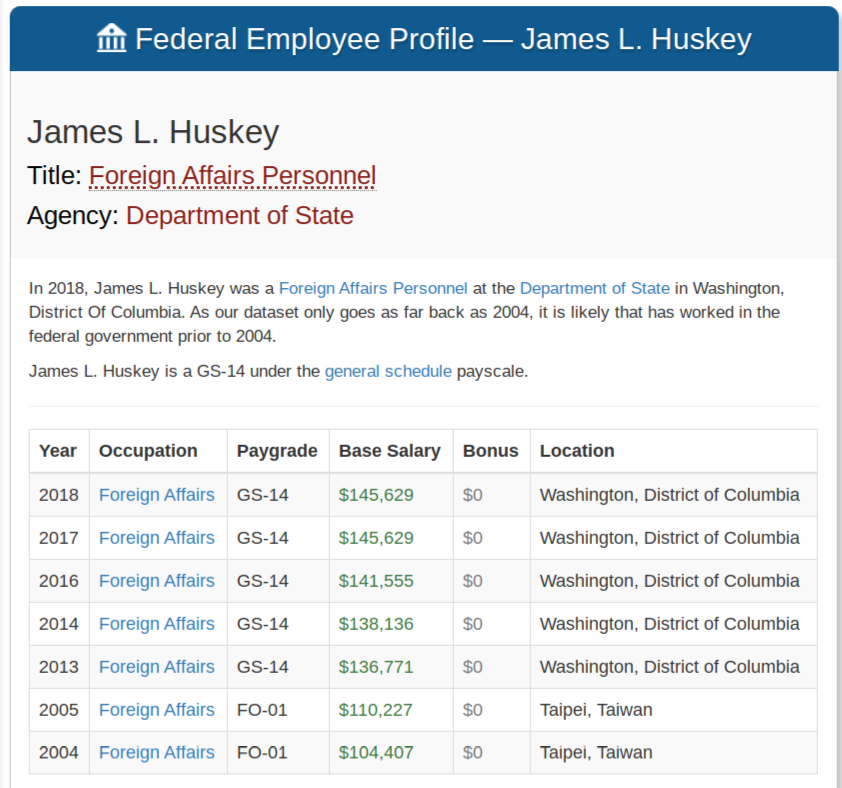Select the 2018 year cell

[59, 495]
